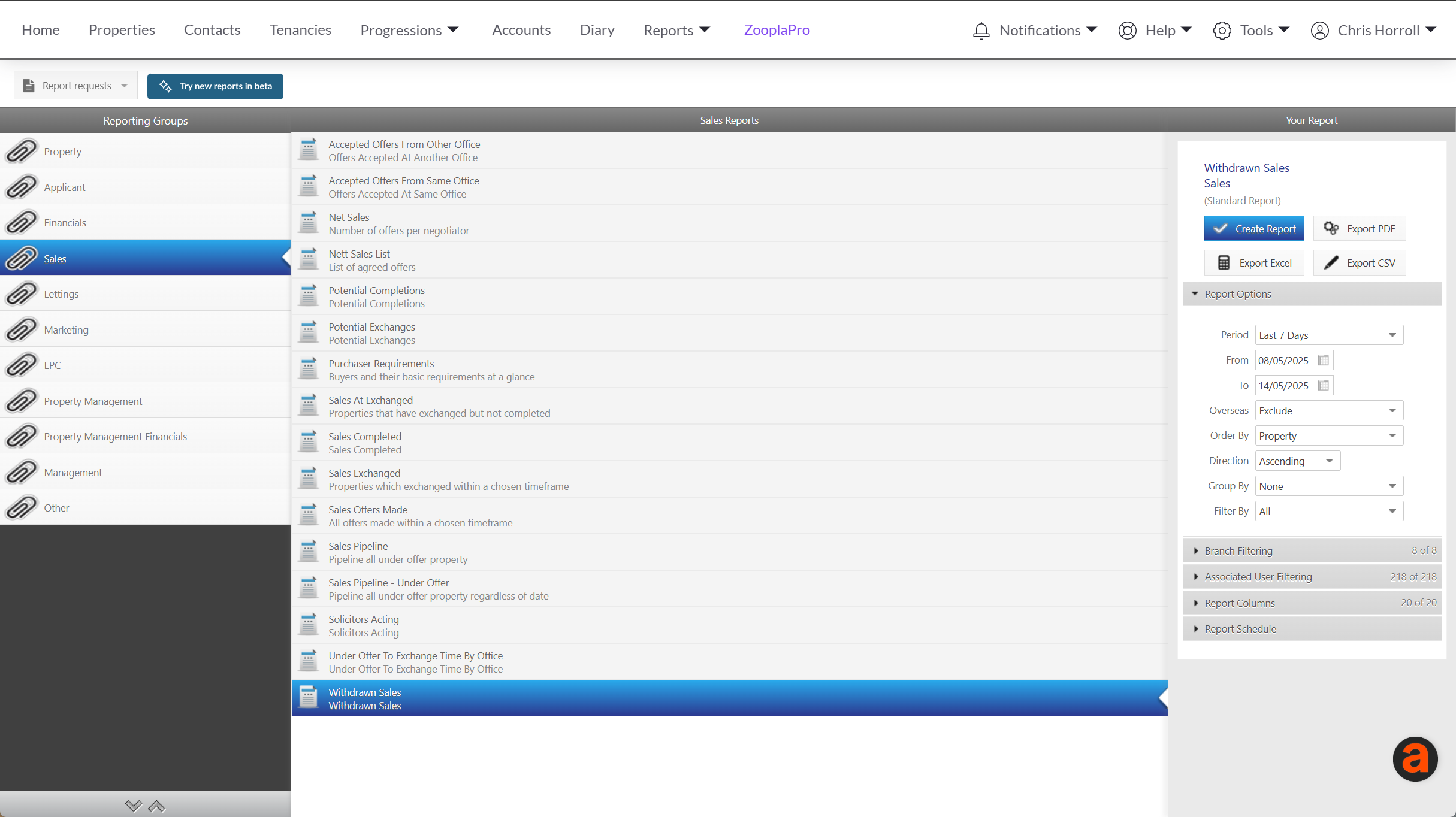Open the Overseas dropdown

1329,410
